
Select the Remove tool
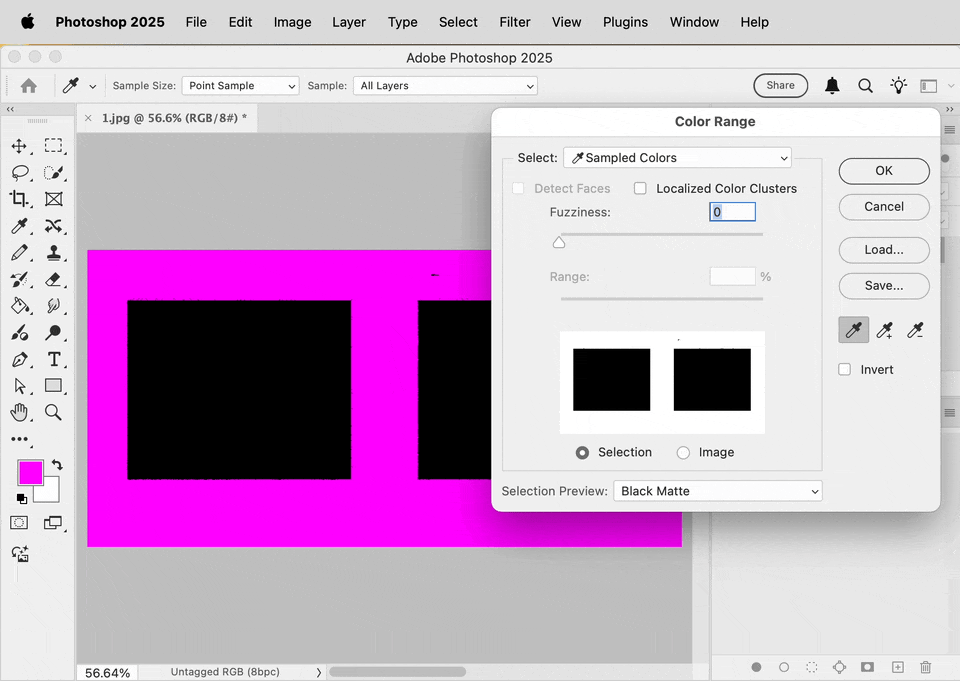[53, 226]
